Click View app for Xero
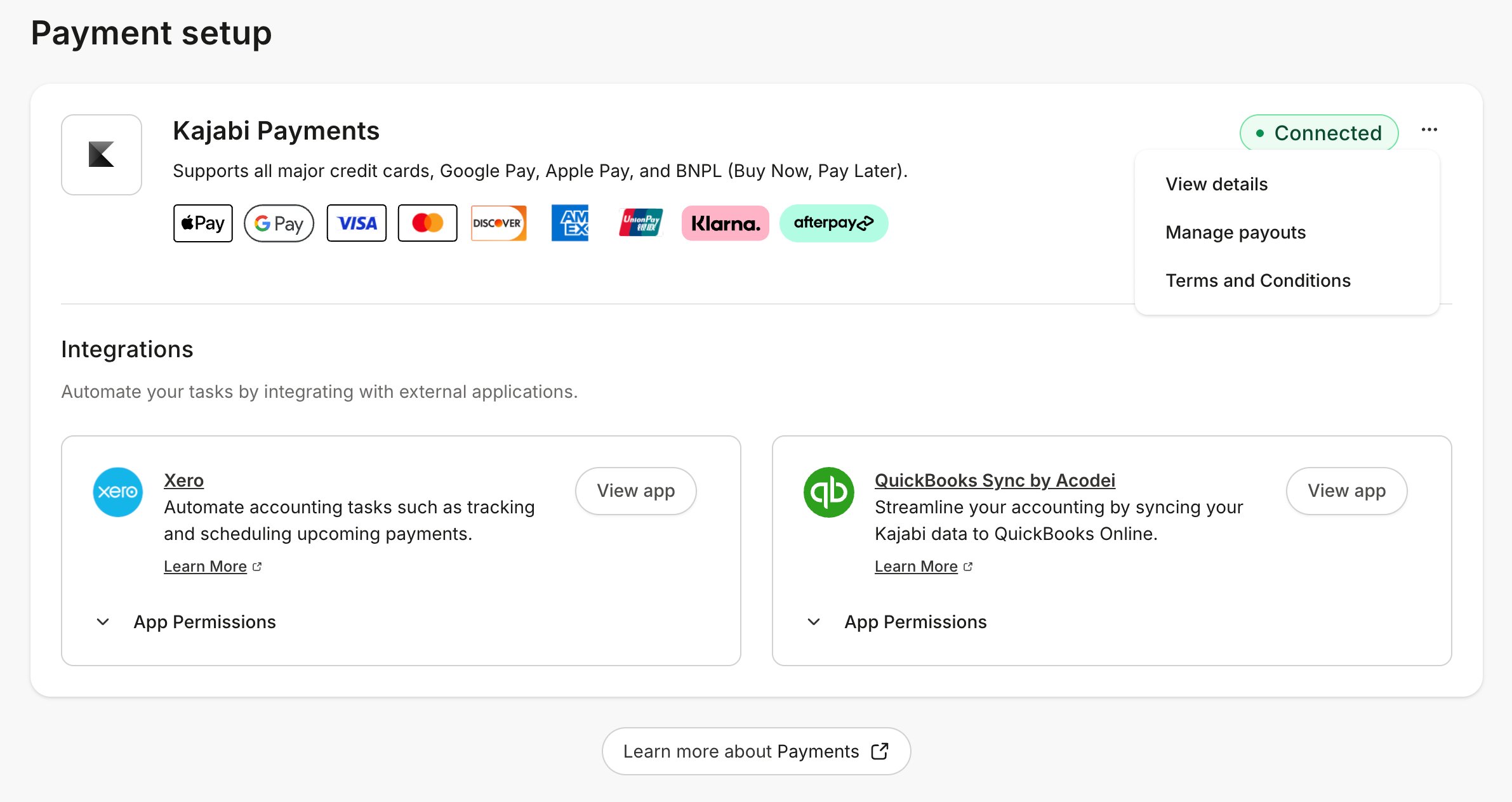Screen dimensions: 1512x802 point(636,491)
